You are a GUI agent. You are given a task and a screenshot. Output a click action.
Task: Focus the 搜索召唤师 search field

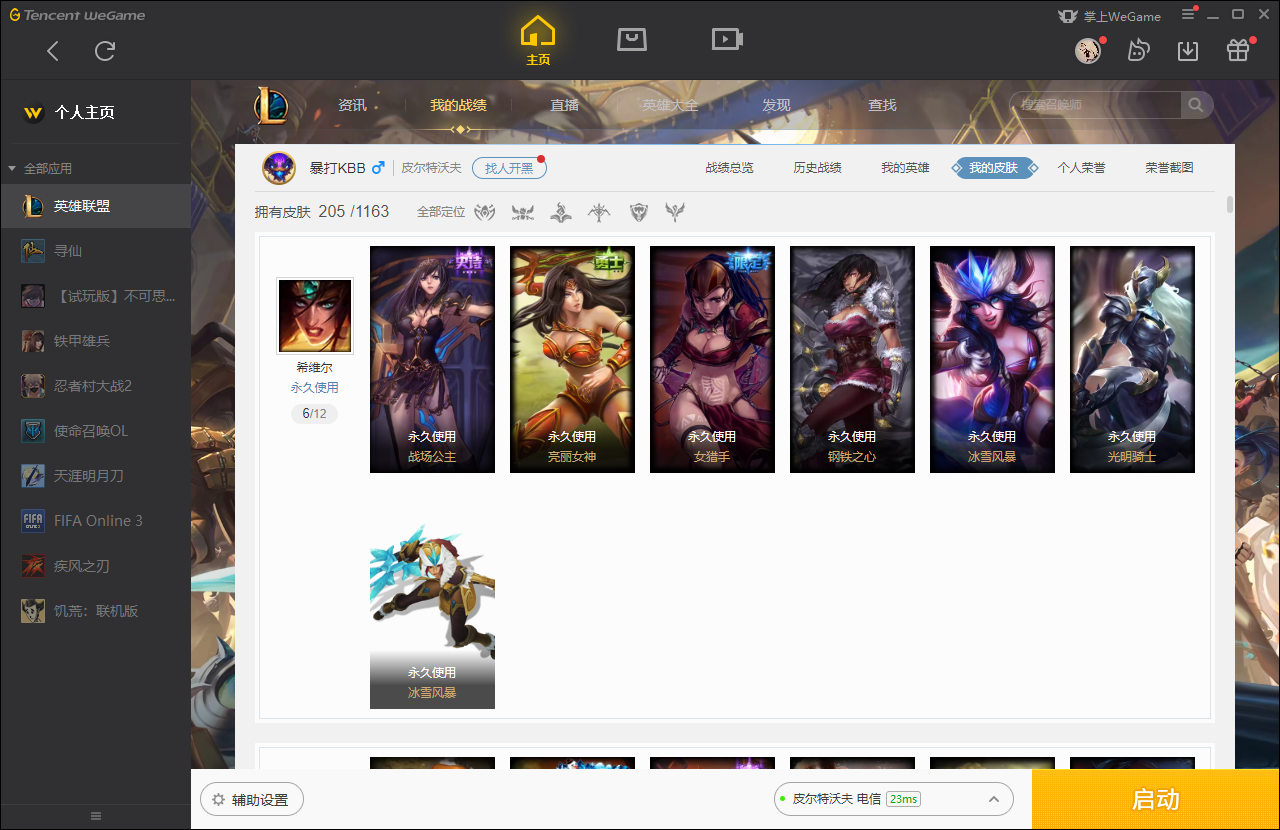tap(1096, 105)
